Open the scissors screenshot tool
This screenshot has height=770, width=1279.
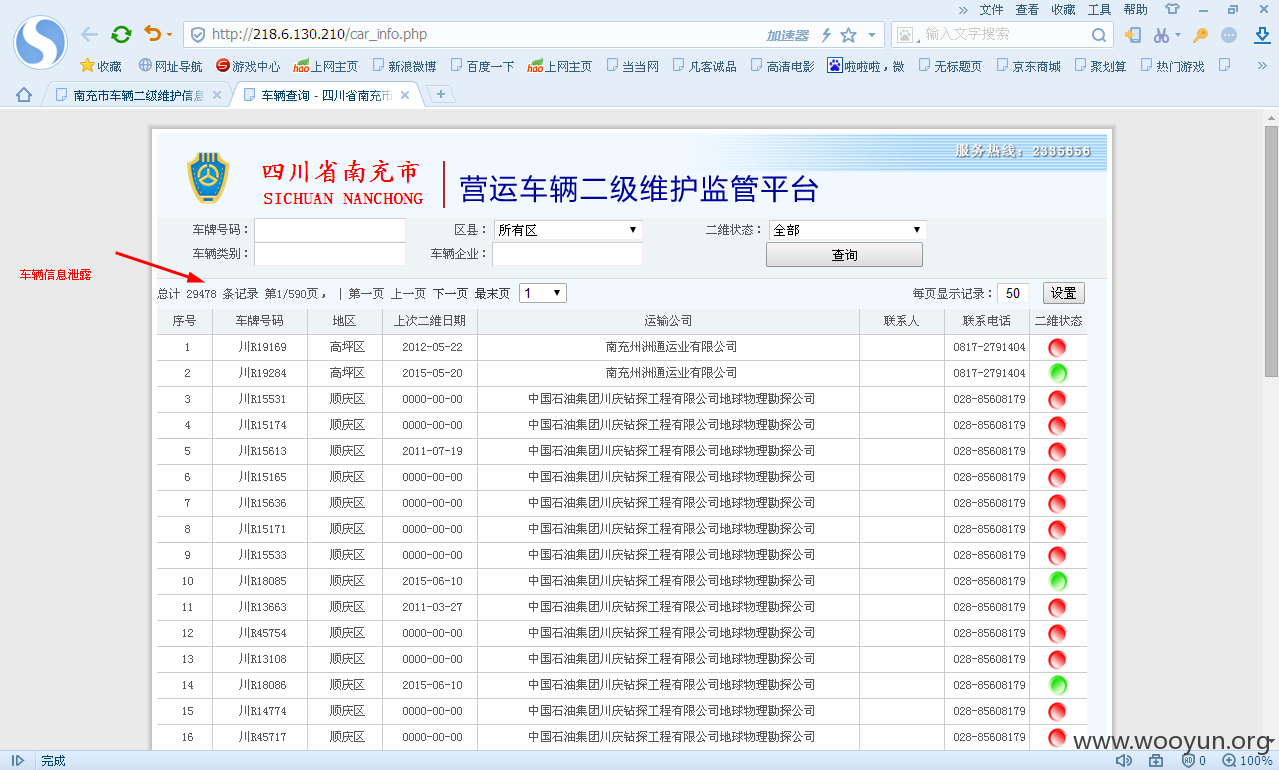(x=1161, y=35)
